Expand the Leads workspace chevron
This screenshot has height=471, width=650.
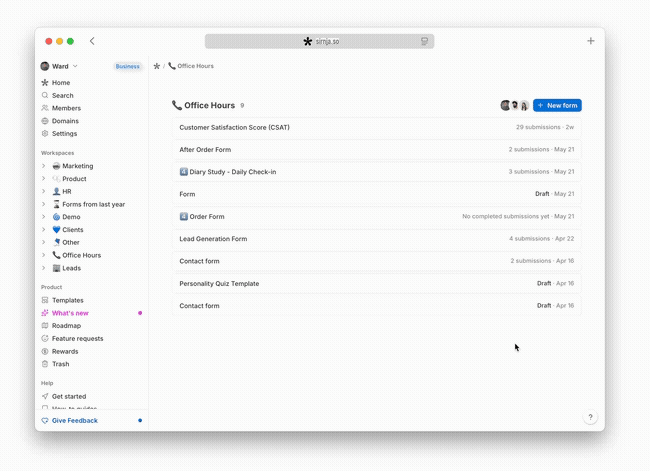tap(44, 268)
